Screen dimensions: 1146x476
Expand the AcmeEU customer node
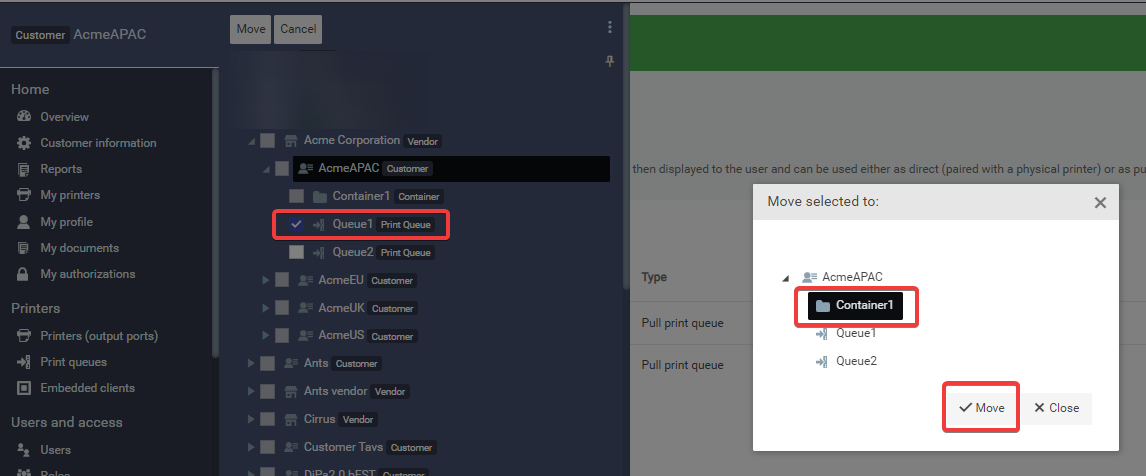pyautogui.click(x=265, y=280)
